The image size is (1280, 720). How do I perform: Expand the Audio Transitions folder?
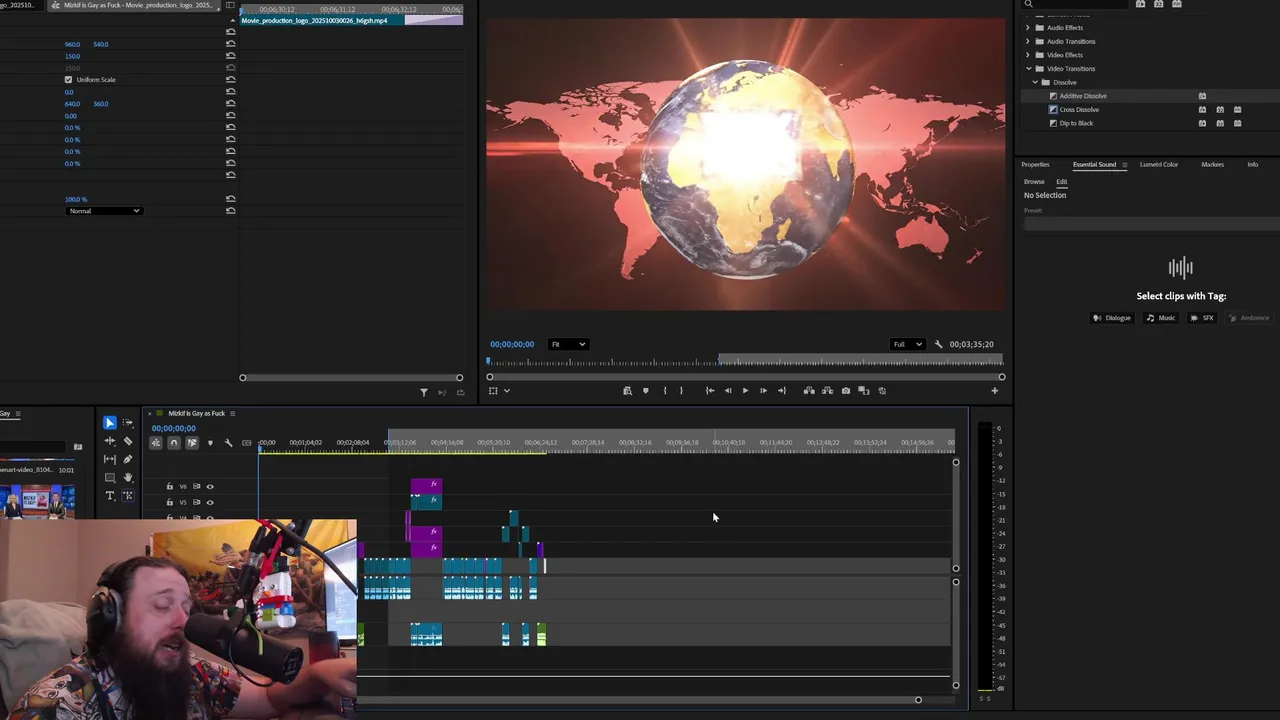[x=1028, y=41]
